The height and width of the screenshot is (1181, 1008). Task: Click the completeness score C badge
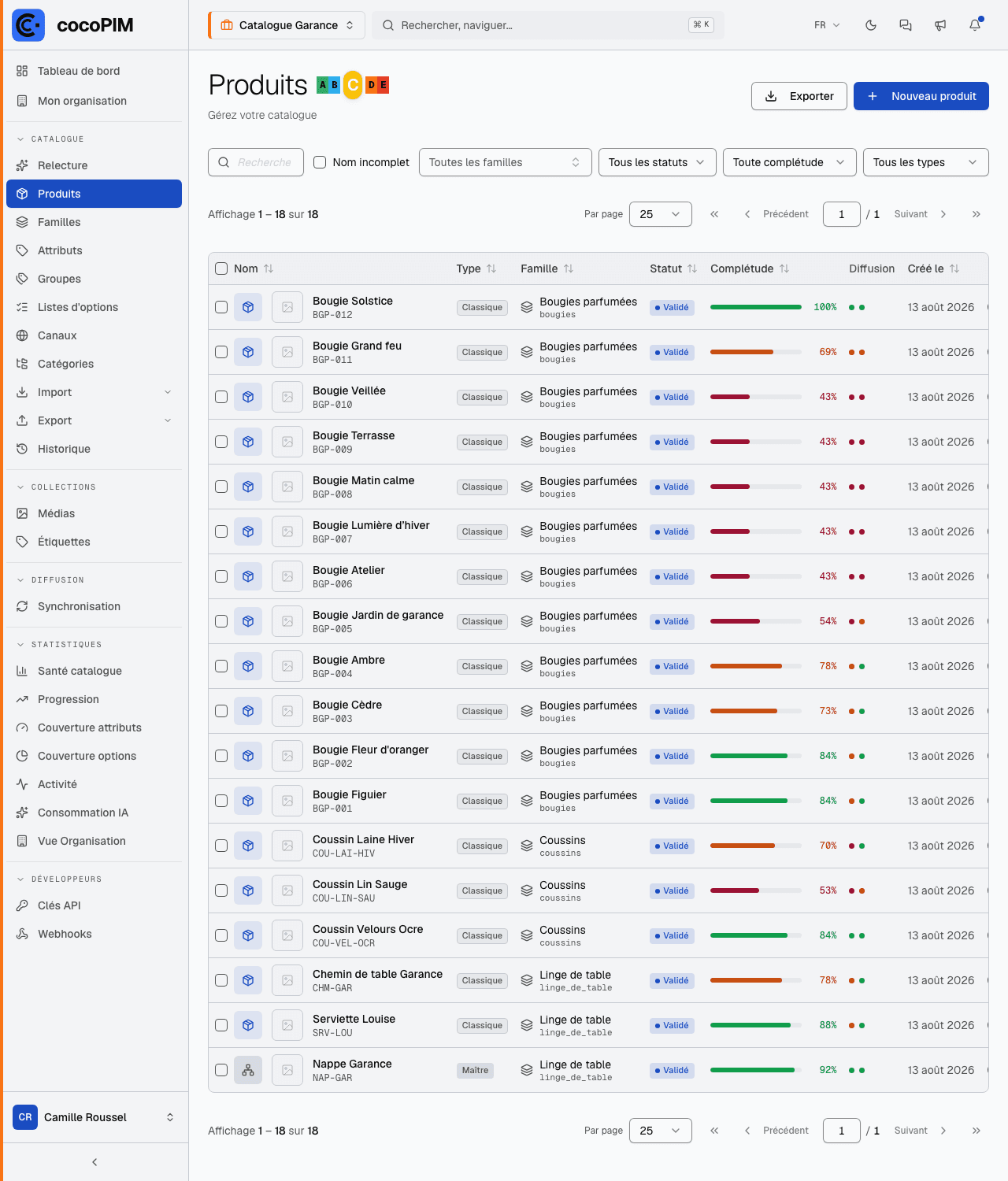353,85
